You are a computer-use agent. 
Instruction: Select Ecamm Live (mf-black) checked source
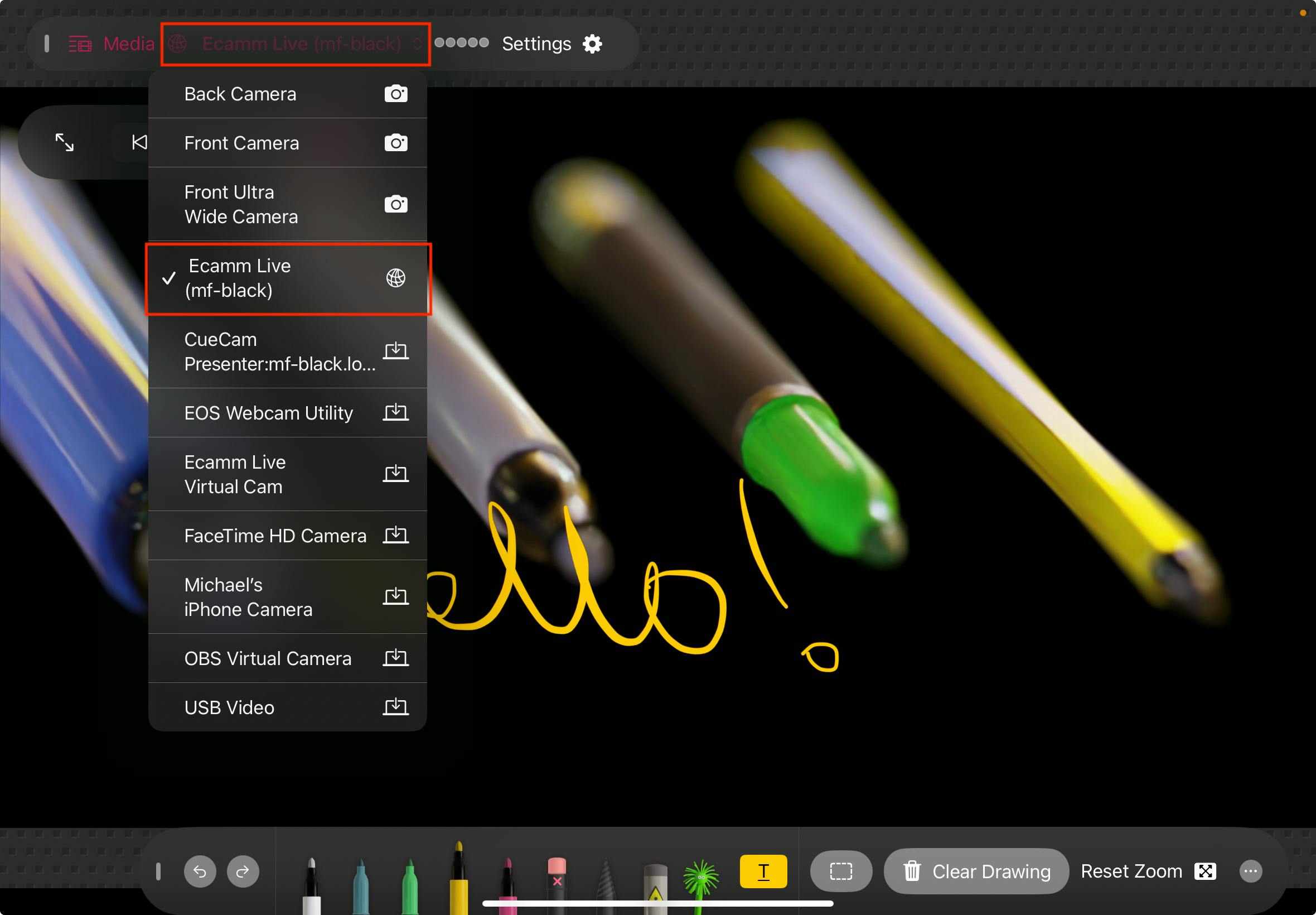[x=288, y=278]
